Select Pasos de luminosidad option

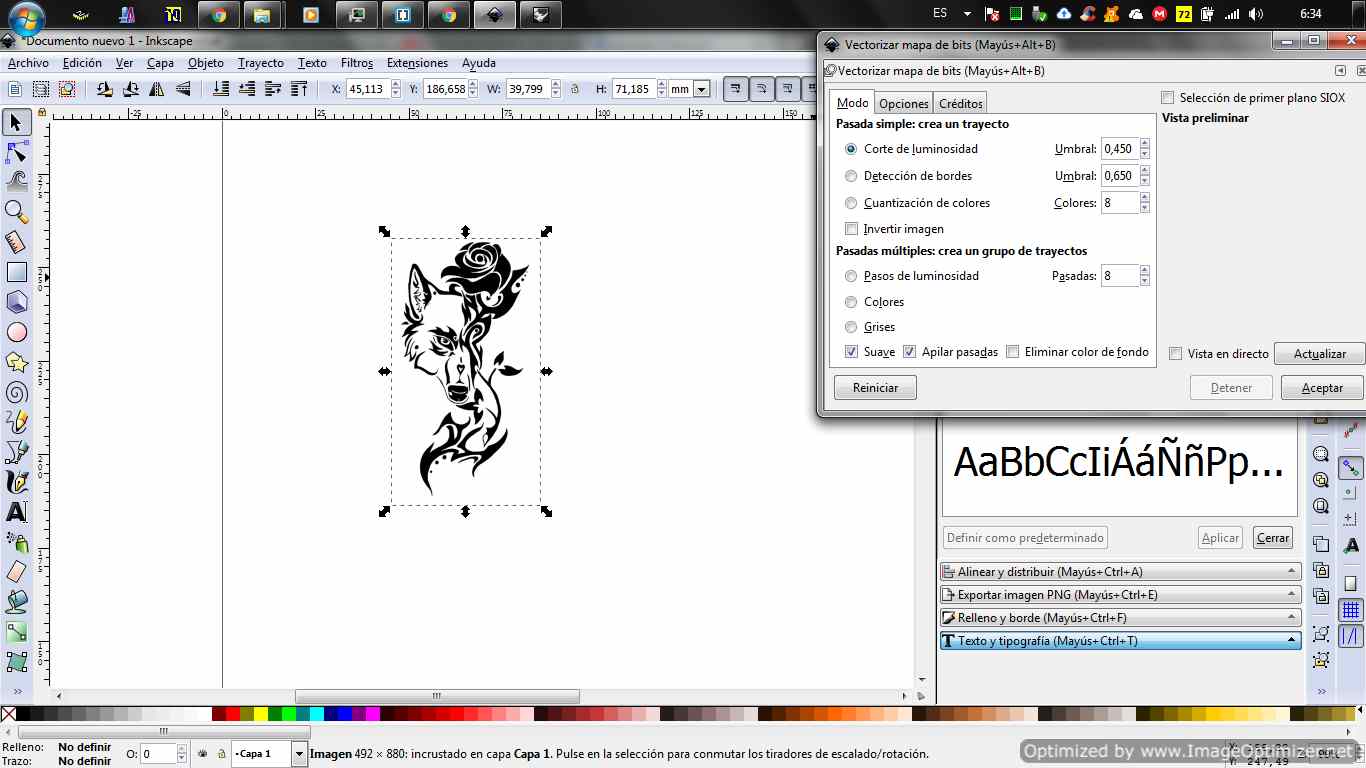(851, 276)
